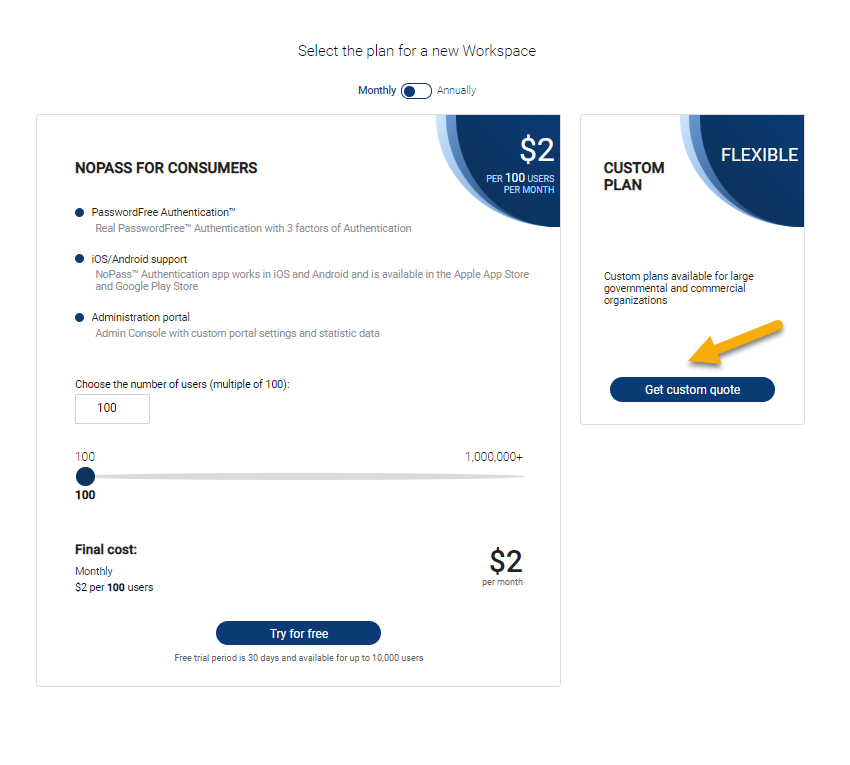850x765 pixels.
Task: Click the free trial period note text
Action: [x=298, y=658]
